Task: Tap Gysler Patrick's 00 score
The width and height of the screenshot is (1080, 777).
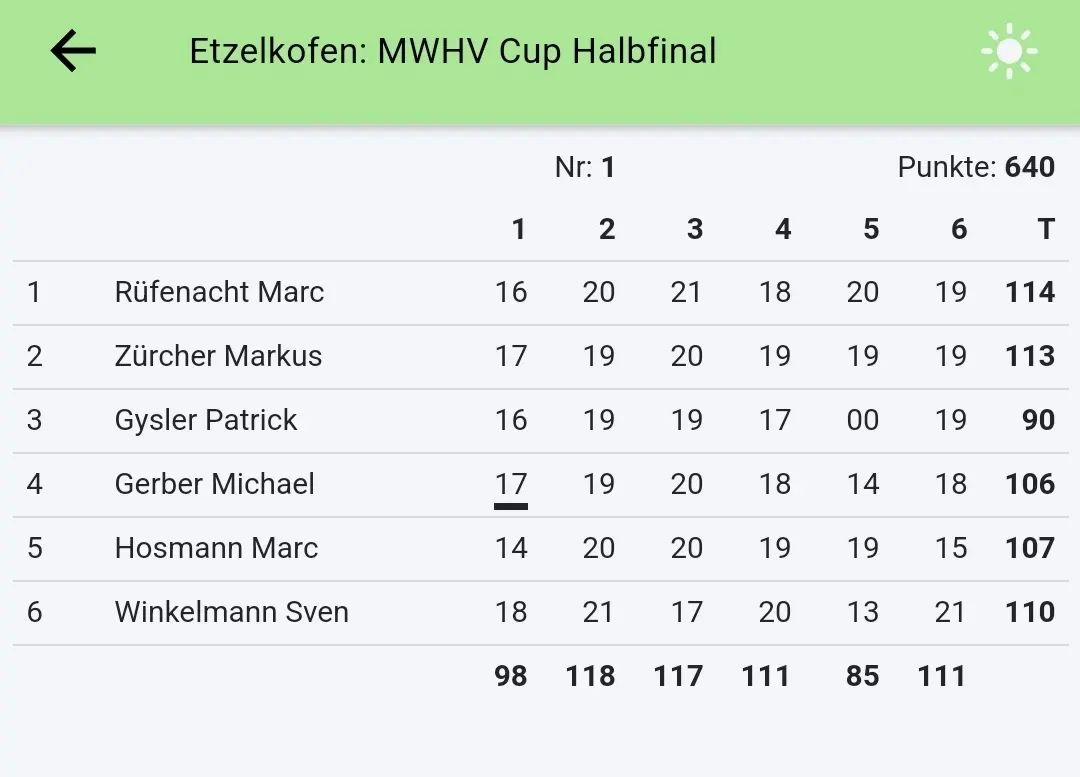Action: [x=862, y=420]
